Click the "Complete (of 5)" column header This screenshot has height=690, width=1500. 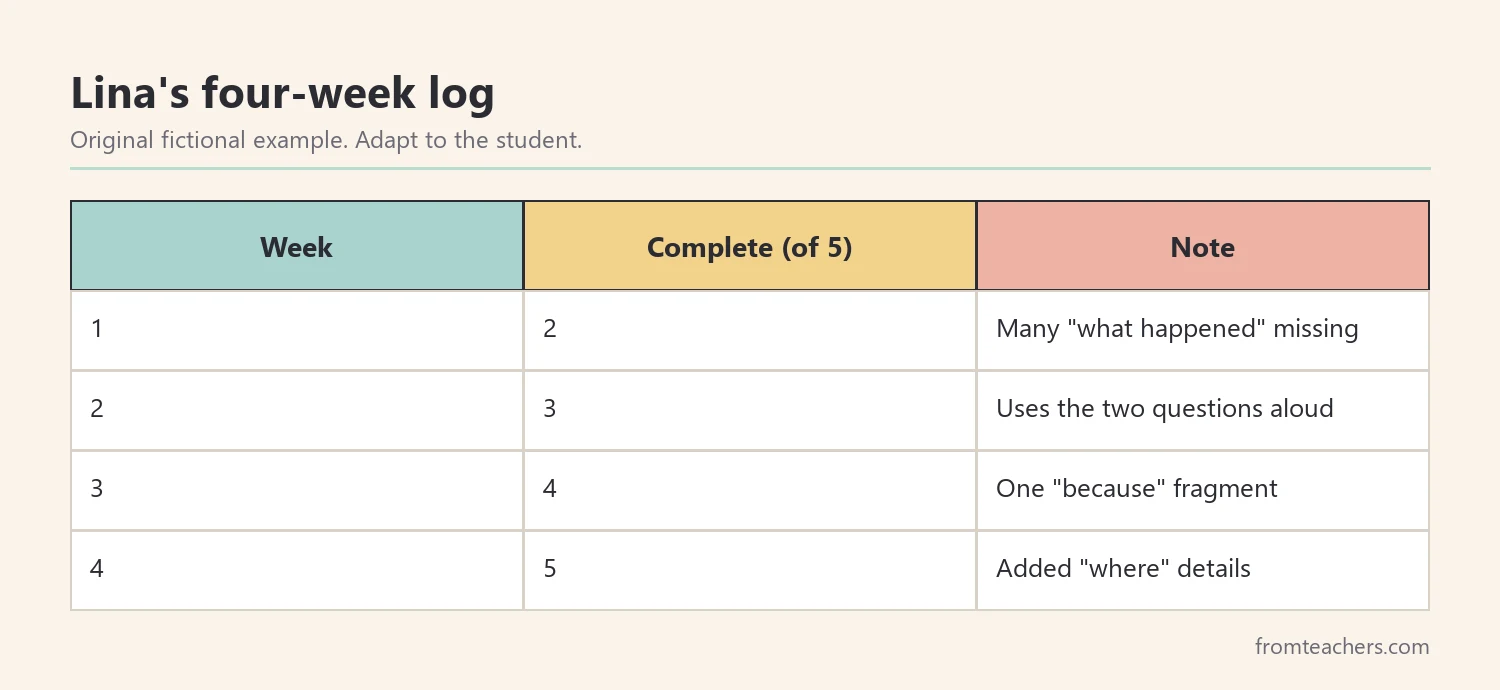[750, 247]
